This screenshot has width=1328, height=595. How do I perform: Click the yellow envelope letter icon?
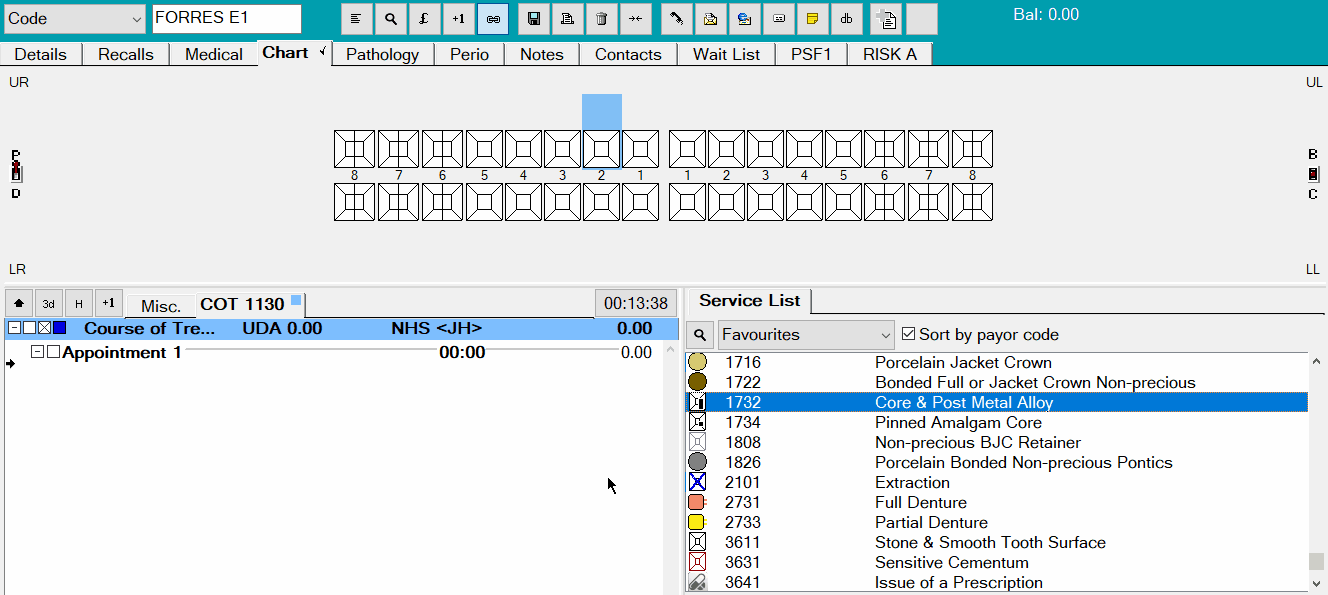[x=710, y=19]
